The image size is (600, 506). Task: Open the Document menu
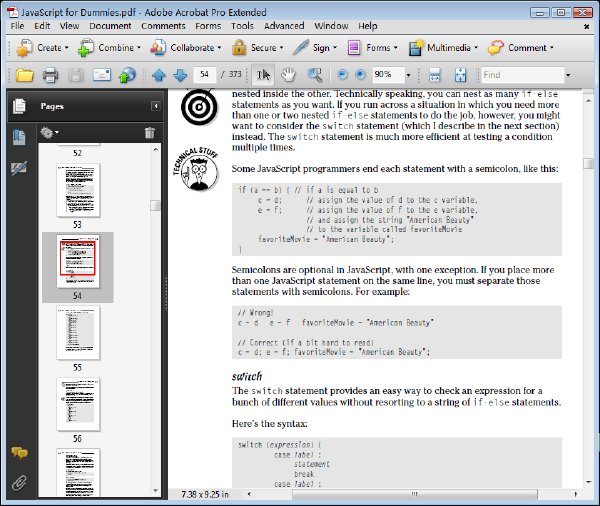click(x=110, y=26)
